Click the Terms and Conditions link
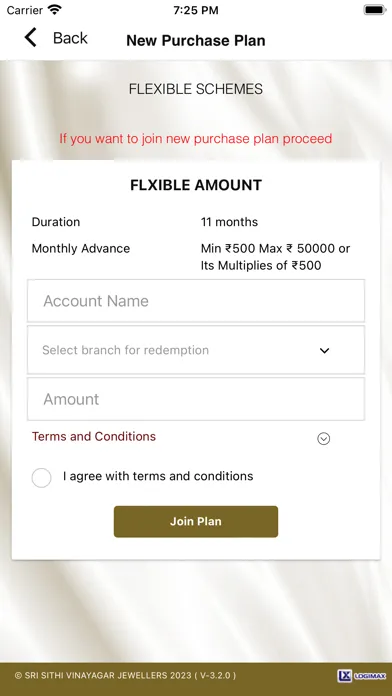392x696 pixels. click(x=94, y=436)
